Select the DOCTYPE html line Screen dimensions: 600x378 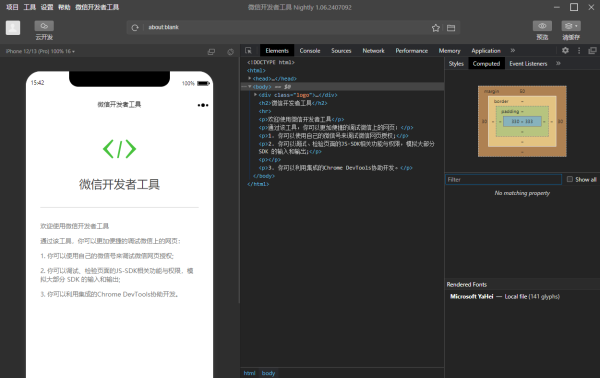coord(271,62)
